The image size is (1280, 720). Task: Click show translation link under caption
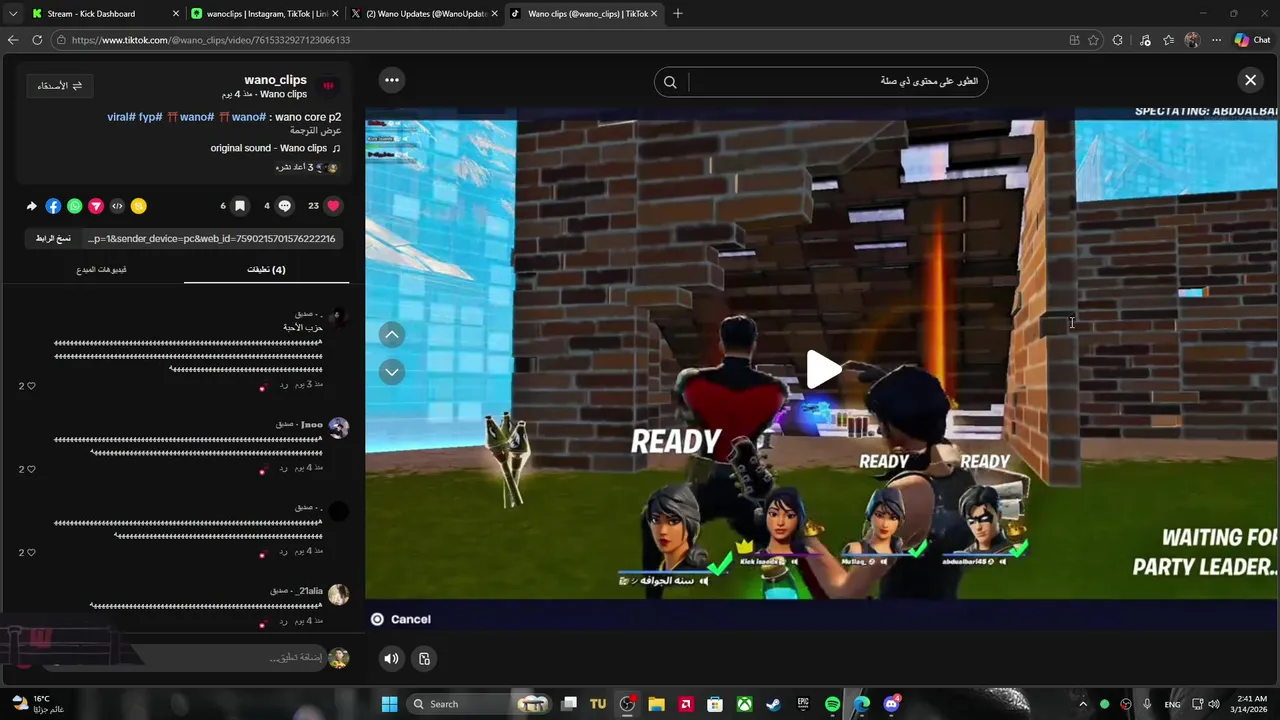coord(316,131)
